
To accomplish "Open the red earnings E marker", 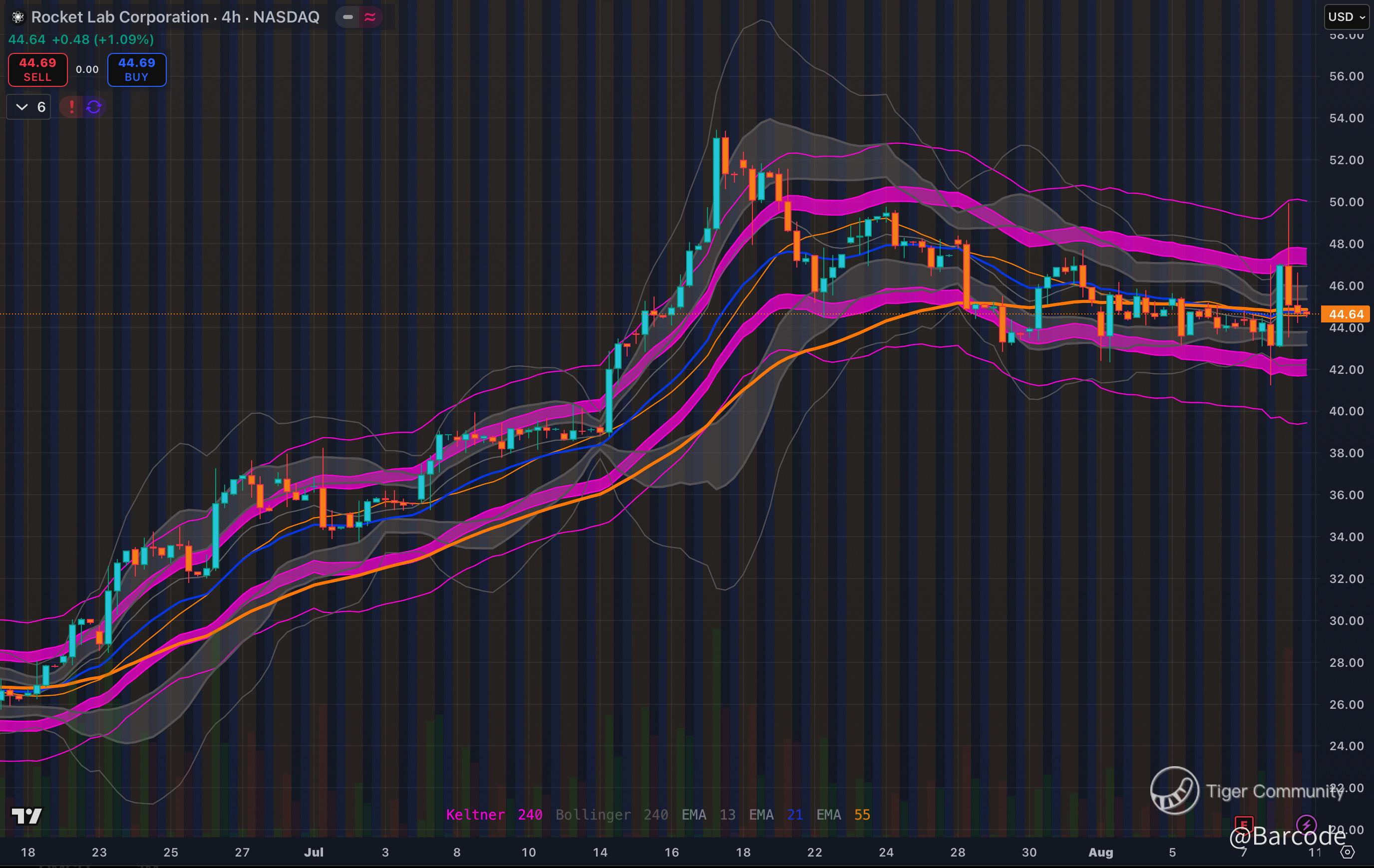I will coord(1243,824).
